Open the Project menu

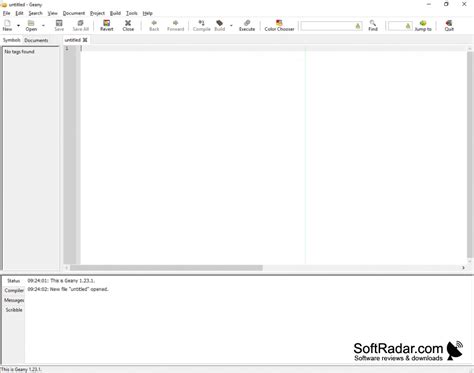point(97,13)
